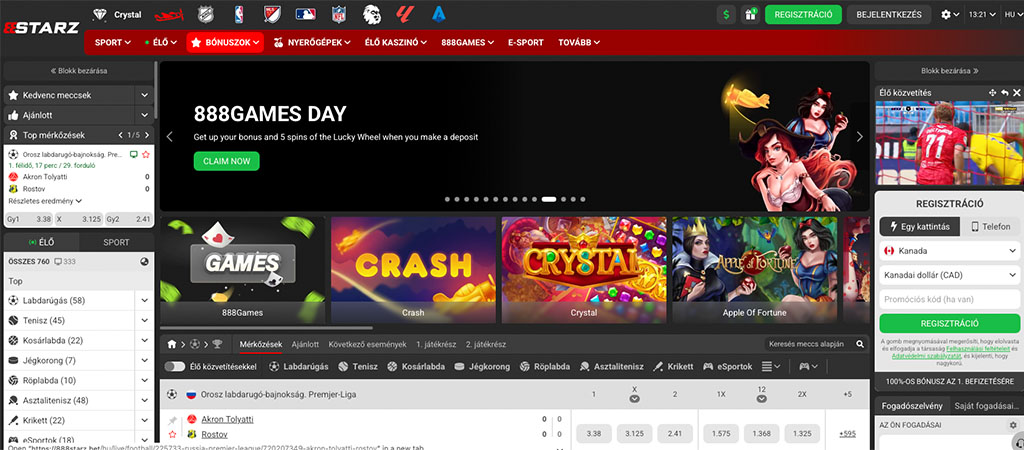The height and width of the screenshot is (450, 1024).
Task: Click the trophy breadcrumb icon
Action: 217,344
